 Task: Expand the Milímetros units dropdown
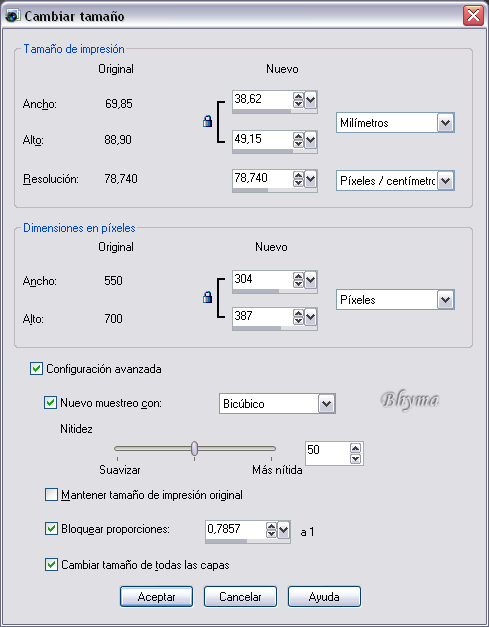445,123
